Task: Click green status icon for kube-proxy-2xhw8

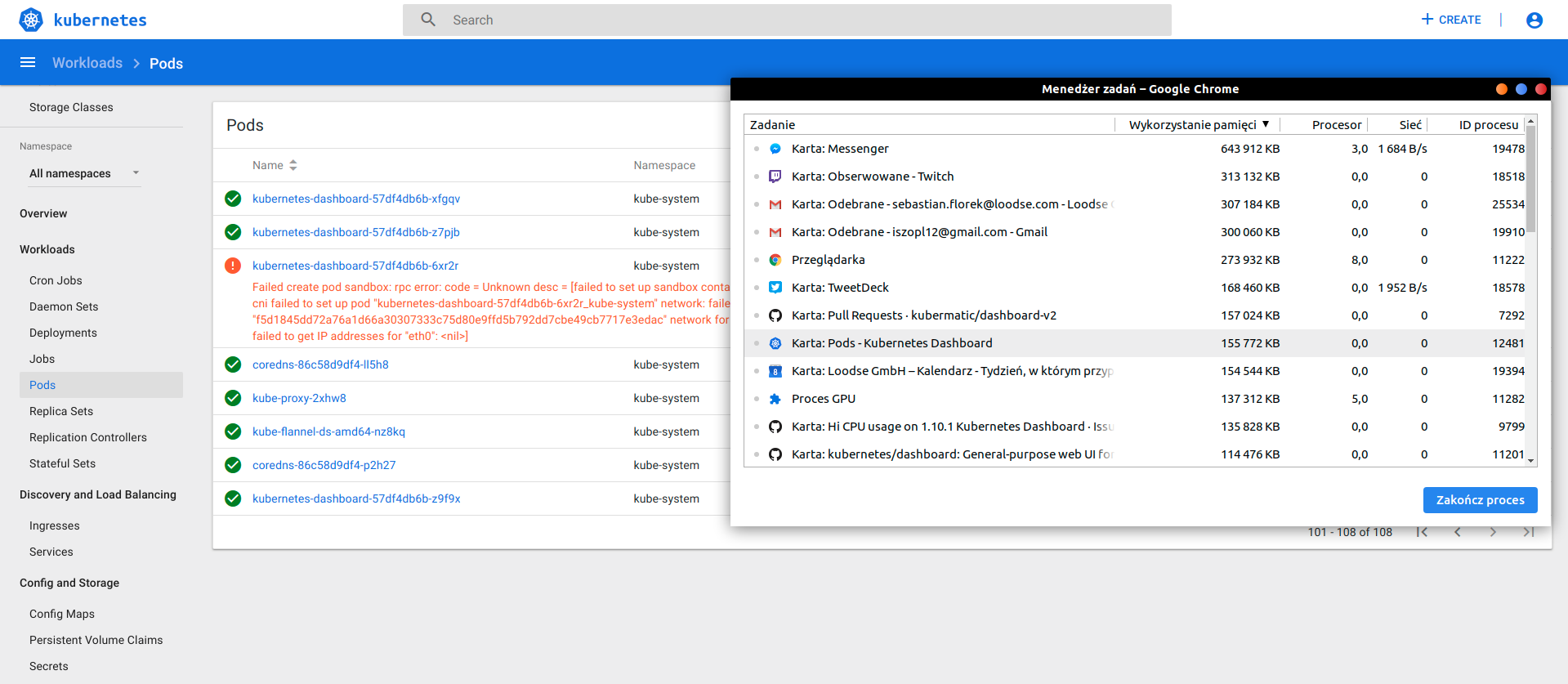Action: pyautogui.click(x=233, y=398)
